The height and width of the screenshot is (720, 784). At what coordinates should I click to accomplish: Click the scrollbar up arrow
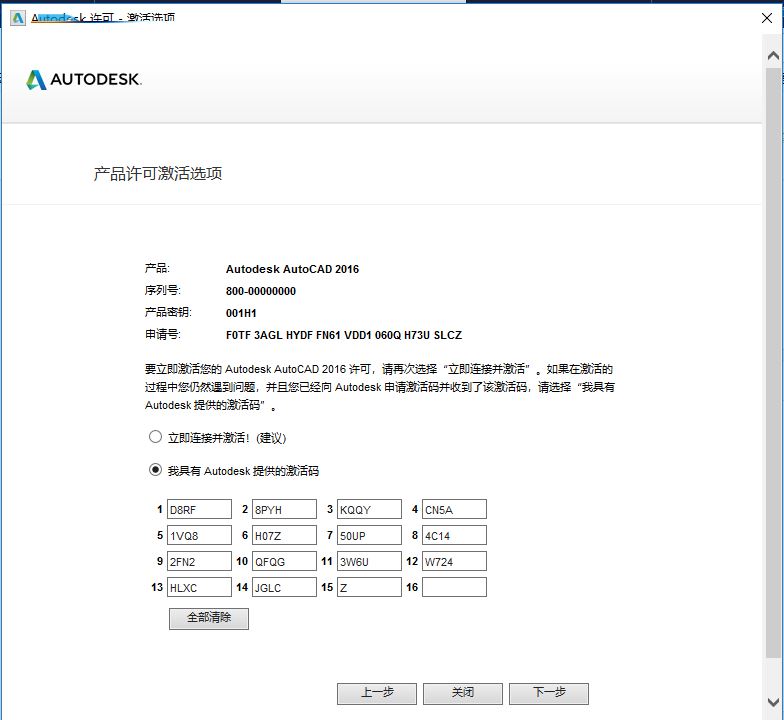point(774,55)
